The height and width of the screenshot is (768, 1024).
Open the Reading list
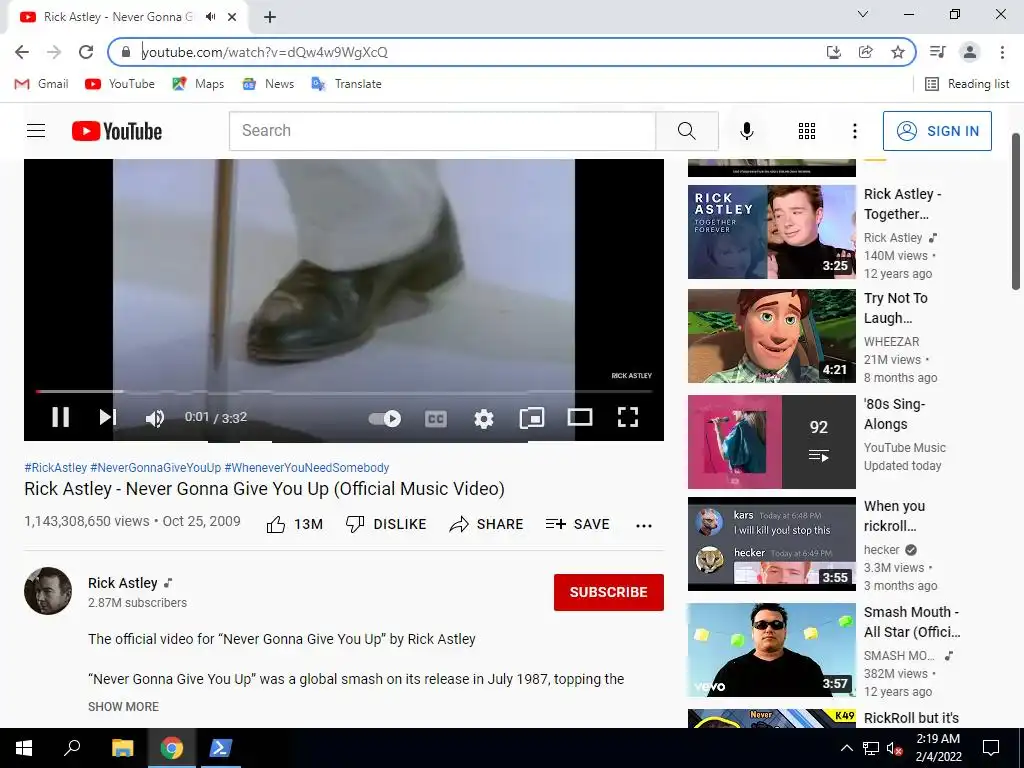pyautogui.click(x=967, y=84)
